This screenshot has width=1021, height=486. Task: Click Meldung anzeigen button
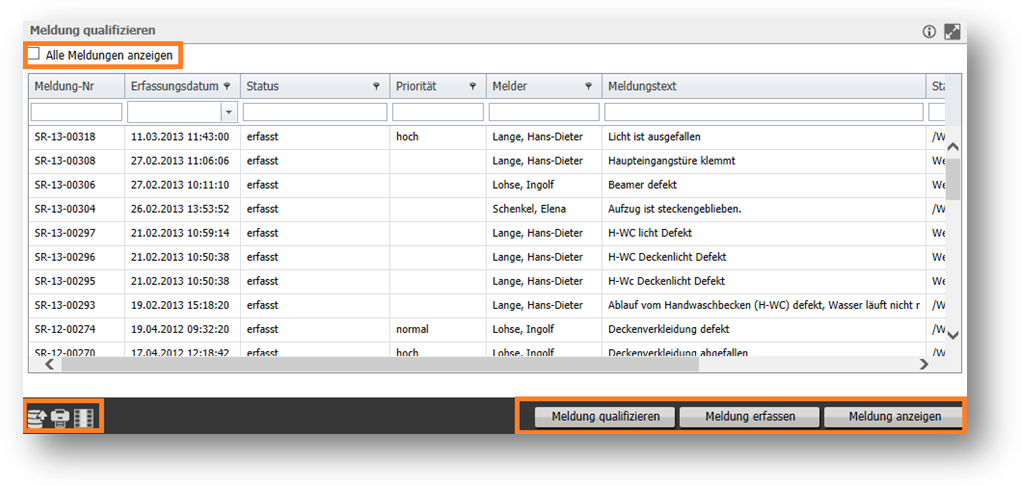(x=893, y=417)
